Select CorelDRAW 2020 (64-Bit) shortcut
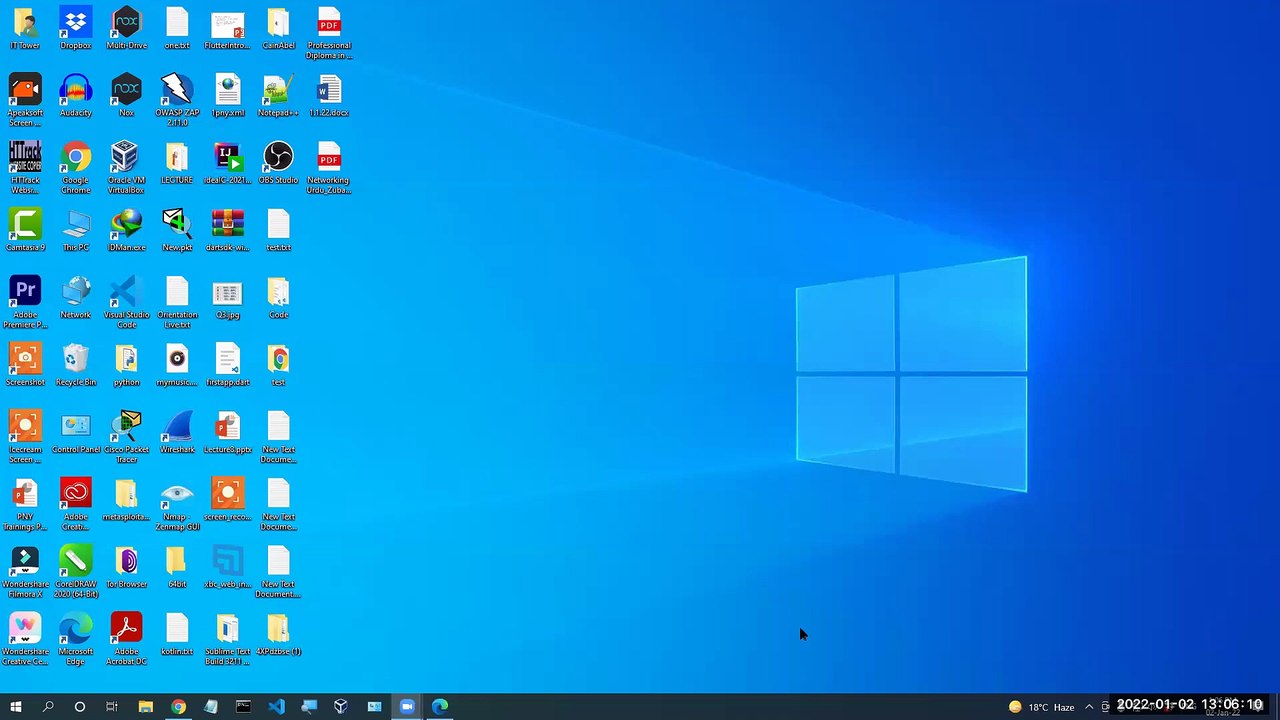The height and width of the screenshot is (720, 1280). [x=76, y=572]
